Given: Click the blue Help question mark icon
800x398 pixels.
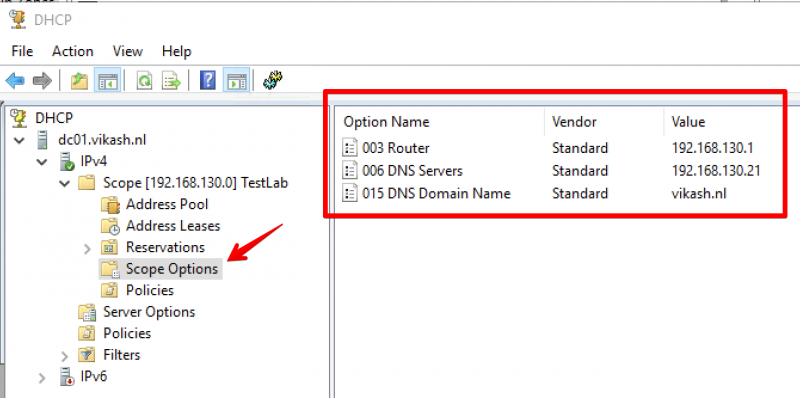Looking at the screenshot, I should pyautogui.click(x=208, y=81).
